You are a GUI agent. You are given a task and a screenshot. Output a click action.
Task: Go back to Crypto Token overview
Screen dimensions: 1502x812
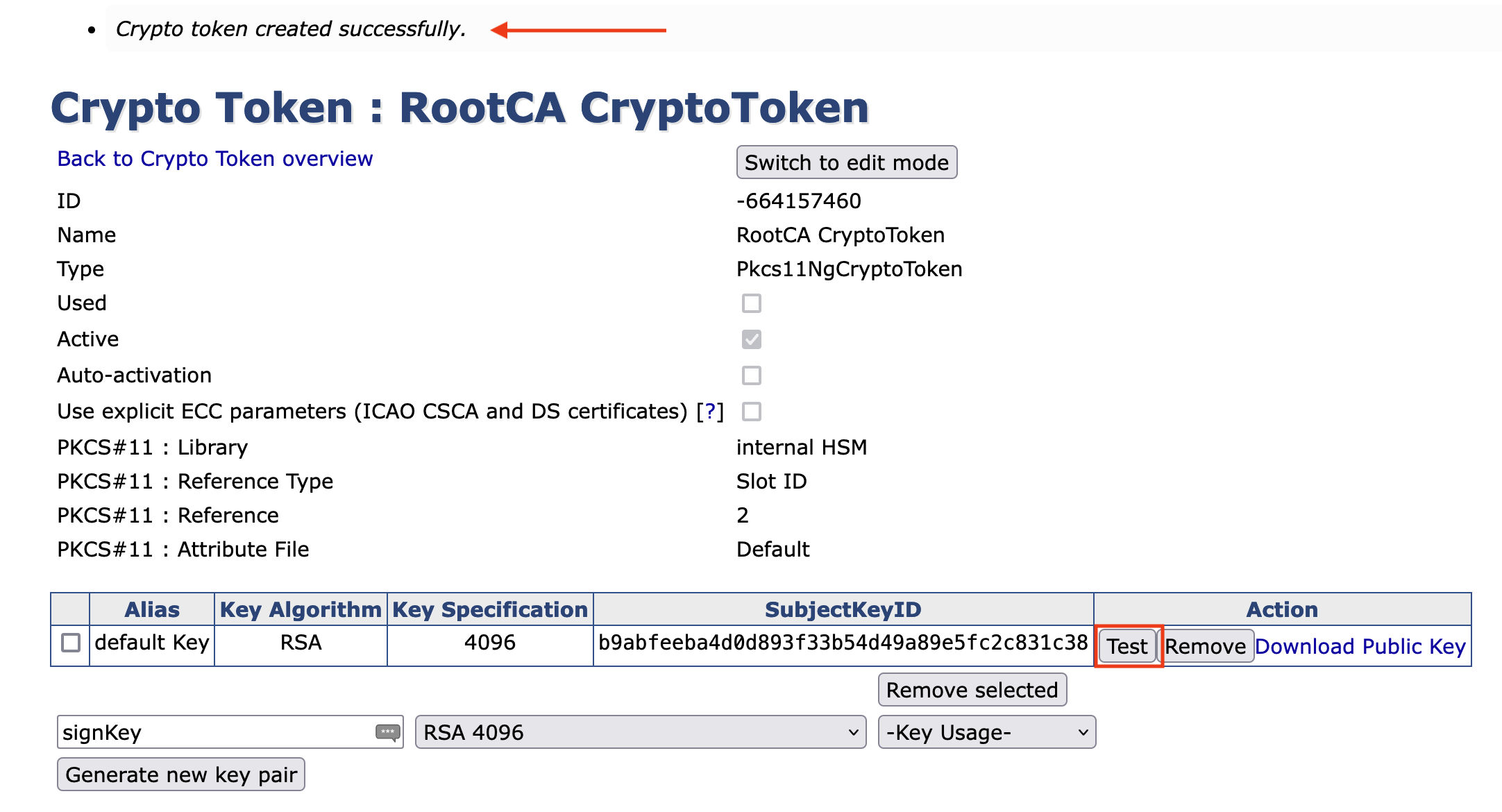coord(214,159)
